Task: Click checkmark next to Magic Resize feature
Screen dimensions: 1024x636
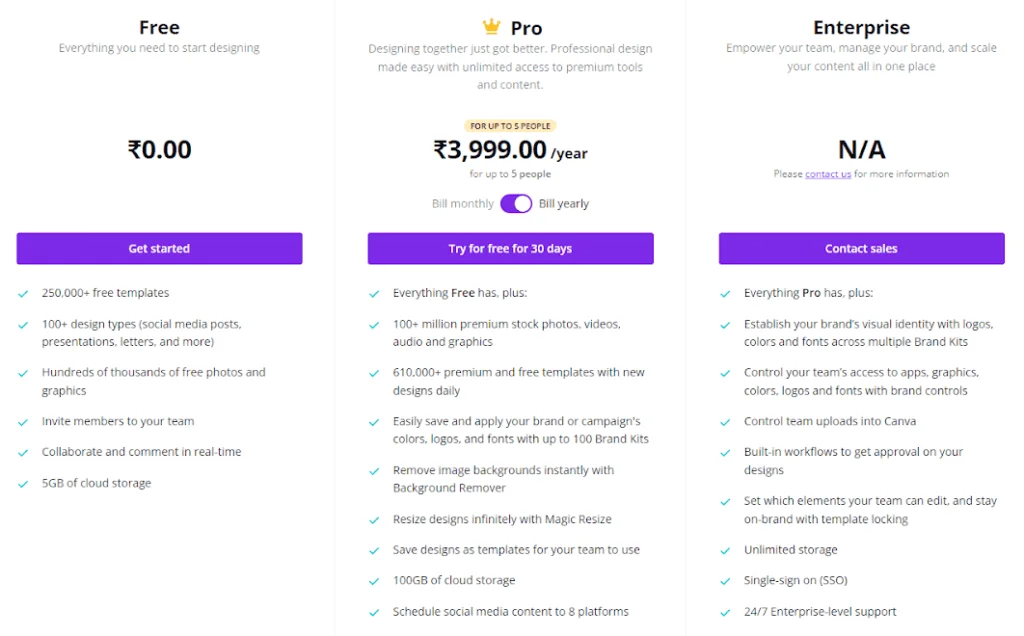Action: (x=374, y=520)
